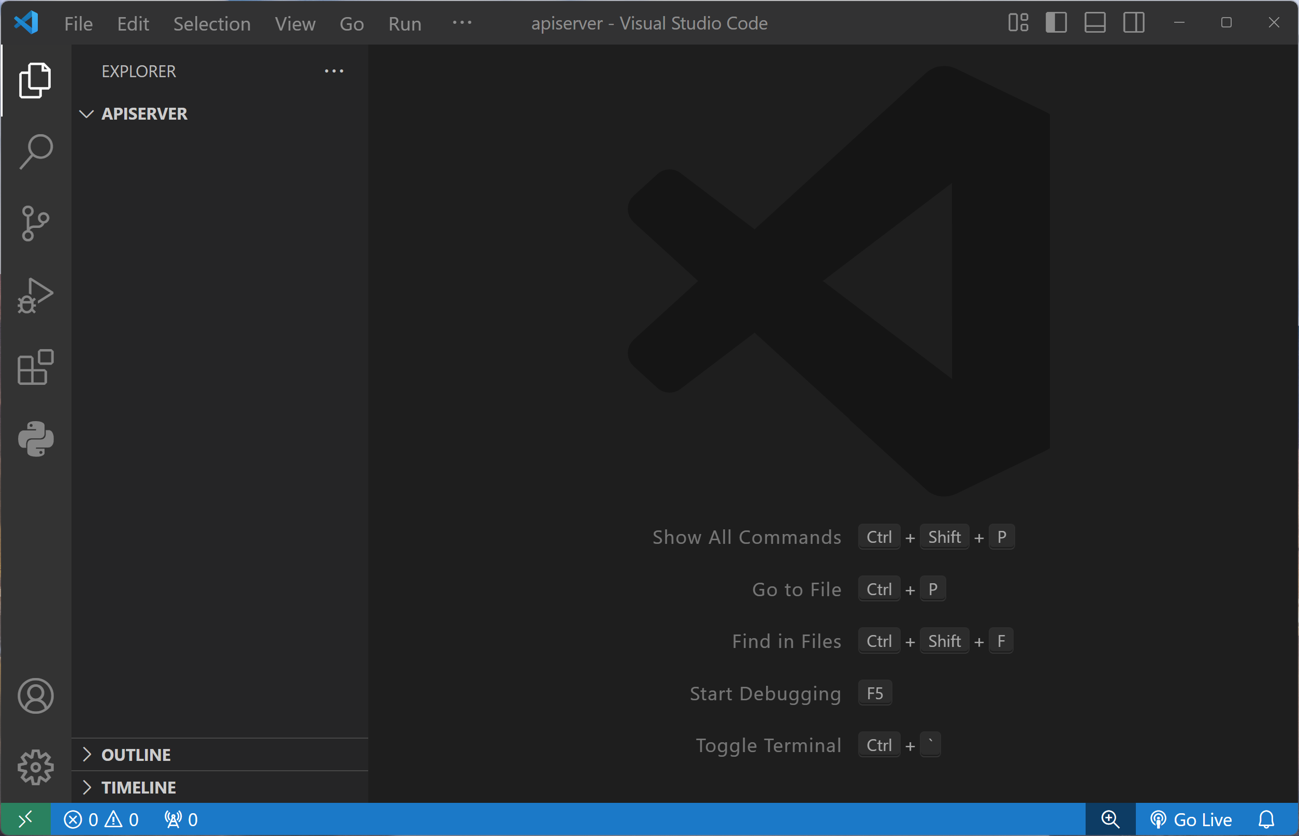Click the Start Debugging hint
This screenshot has width=1299, height=836.
766,693
